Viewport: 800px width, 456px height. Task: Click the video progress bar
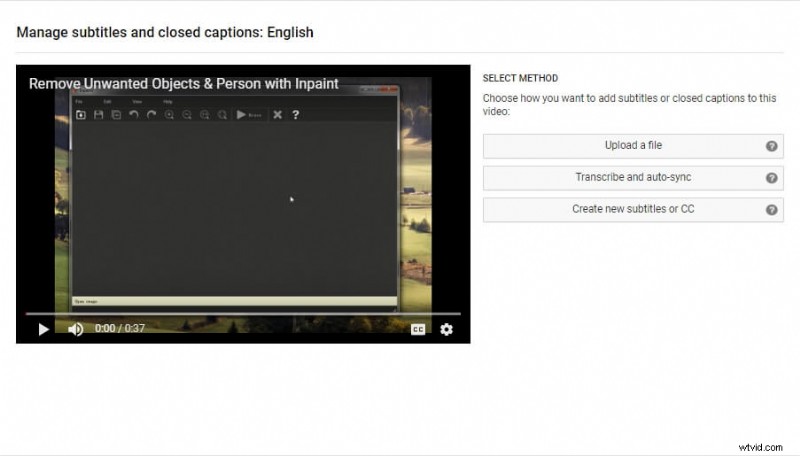[x=243, y=314]
